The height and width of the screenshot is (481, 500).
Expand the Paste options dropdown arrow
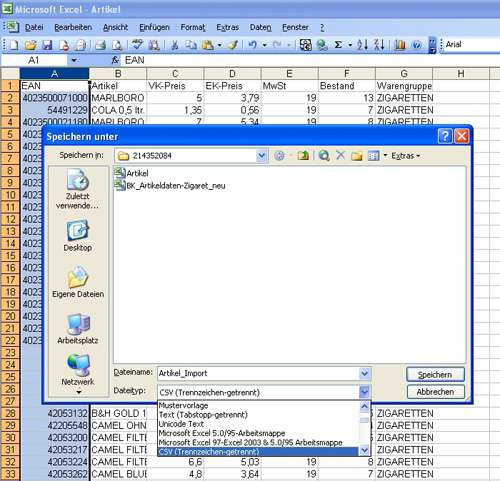coord(220,45)
